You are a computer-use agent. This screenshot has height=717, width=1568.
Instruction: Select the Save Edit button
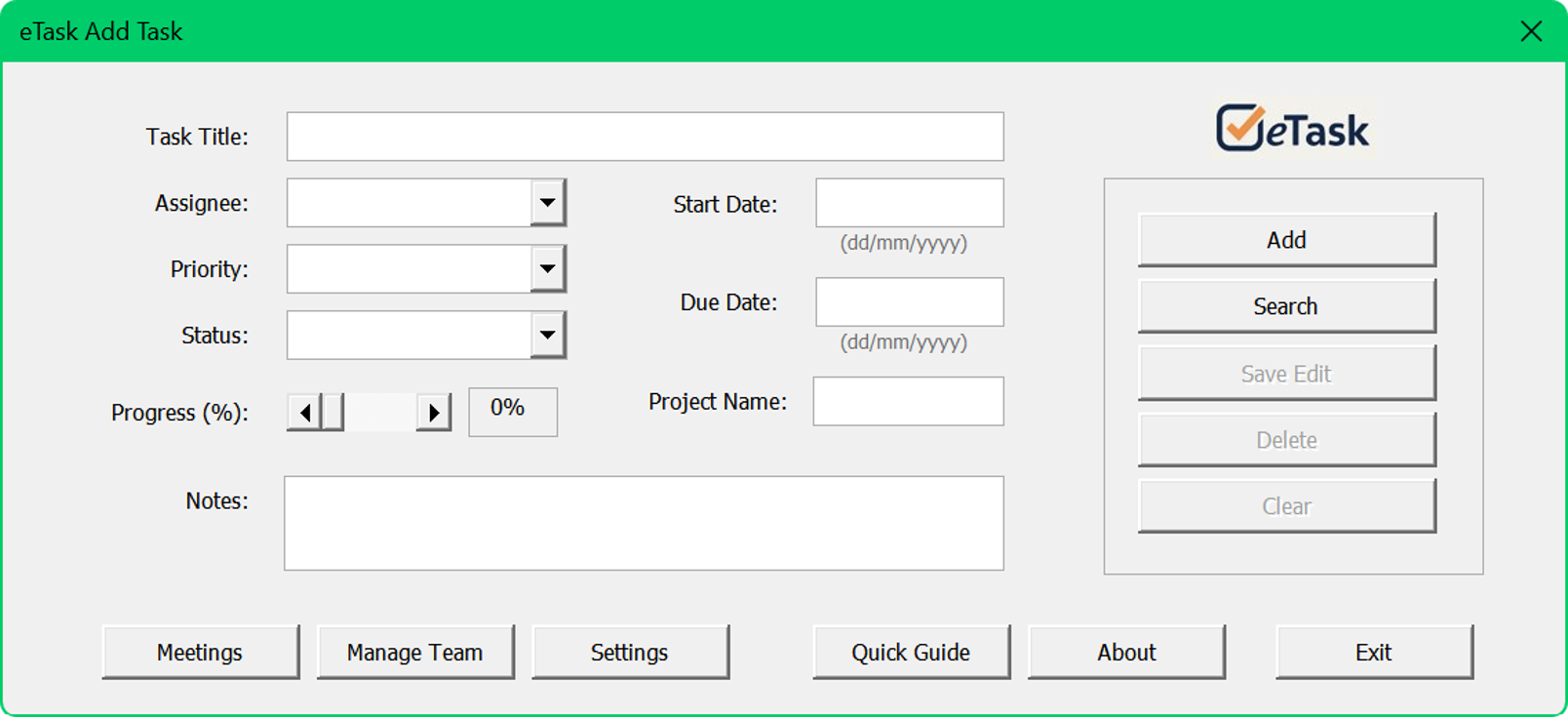pos(1285,373)
